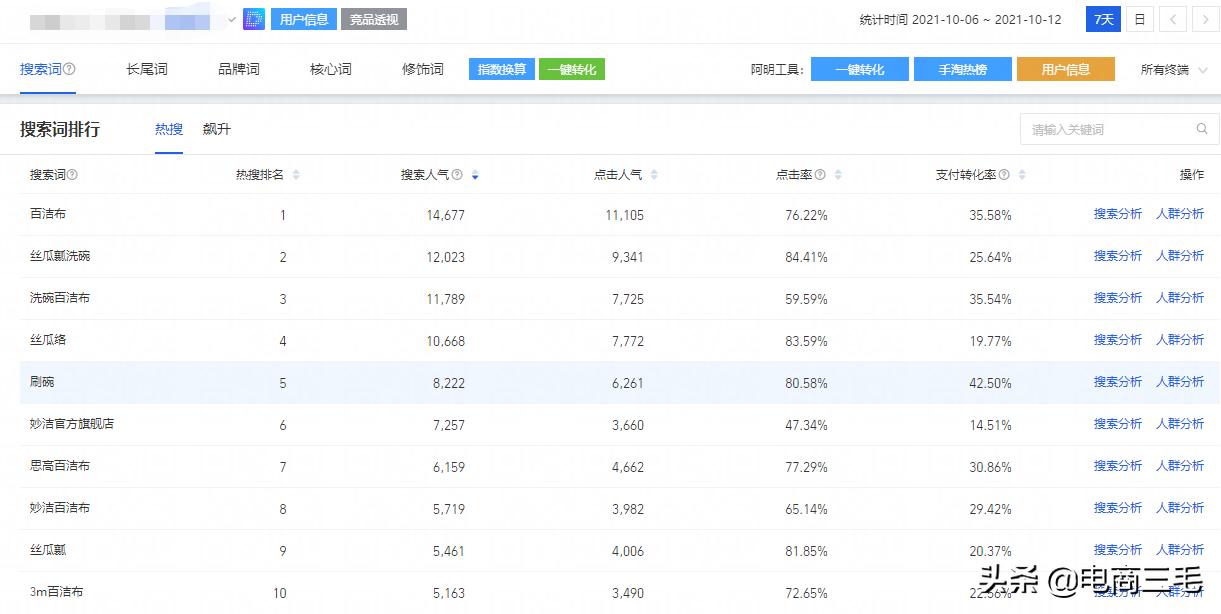
Task: Click help icon in 搜索词 column header
Action: [72, 174]
